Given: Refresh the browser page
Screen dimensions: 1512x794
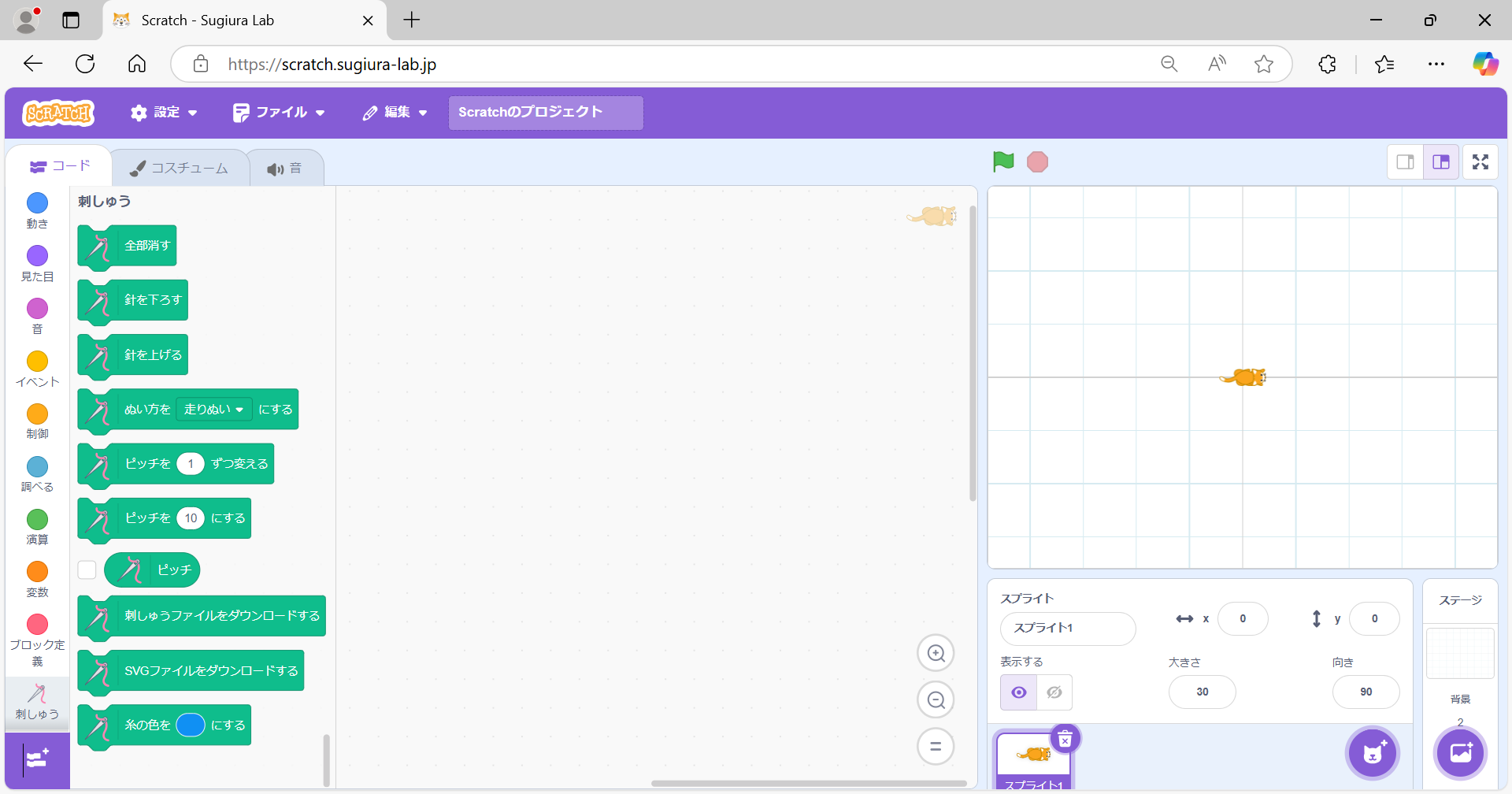Looking at the screenshot, I should coord(85,64).
